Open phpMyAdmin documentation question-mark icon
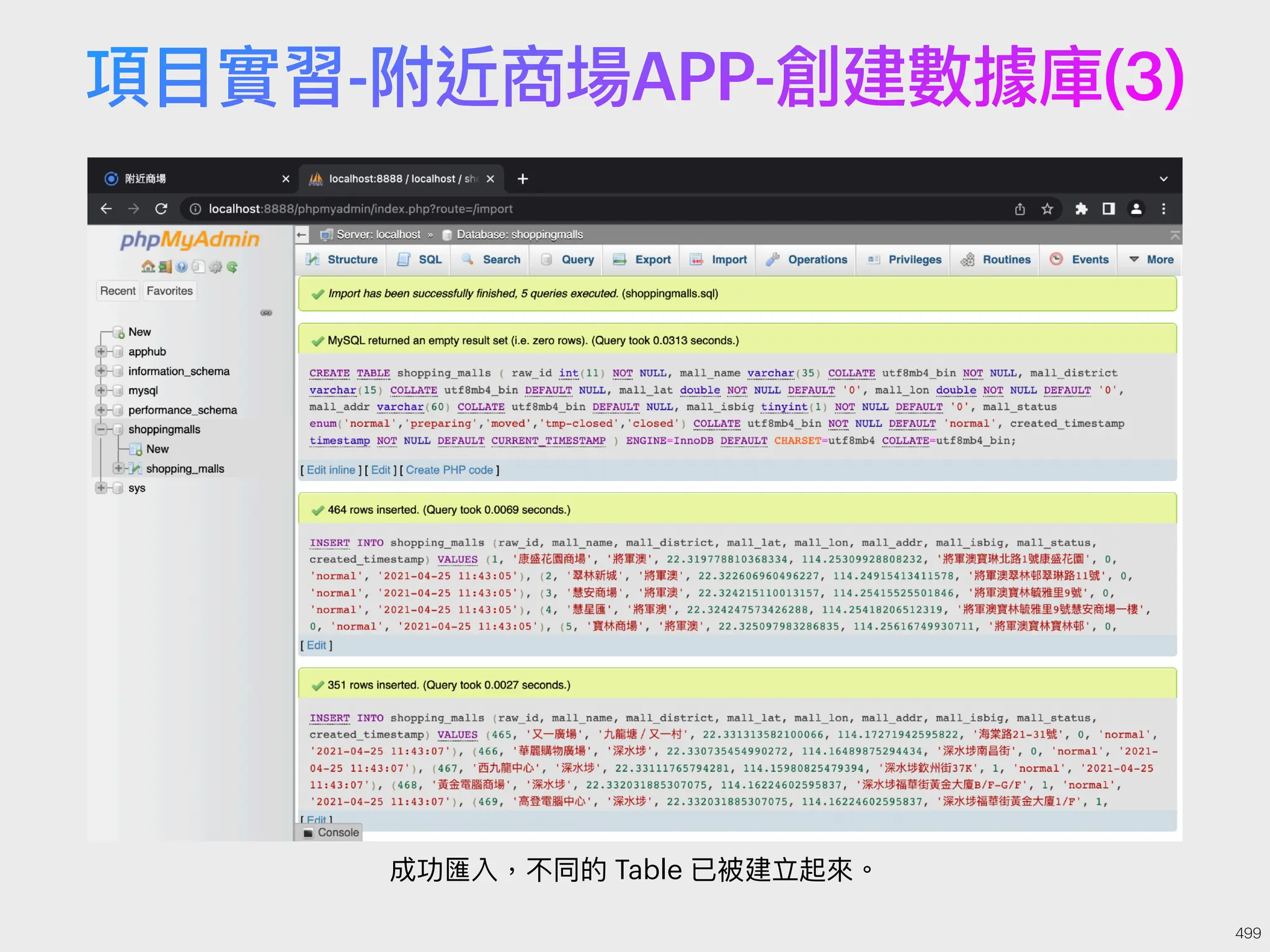The height and width of the screenshot is (952, 1270). [181, 267]
